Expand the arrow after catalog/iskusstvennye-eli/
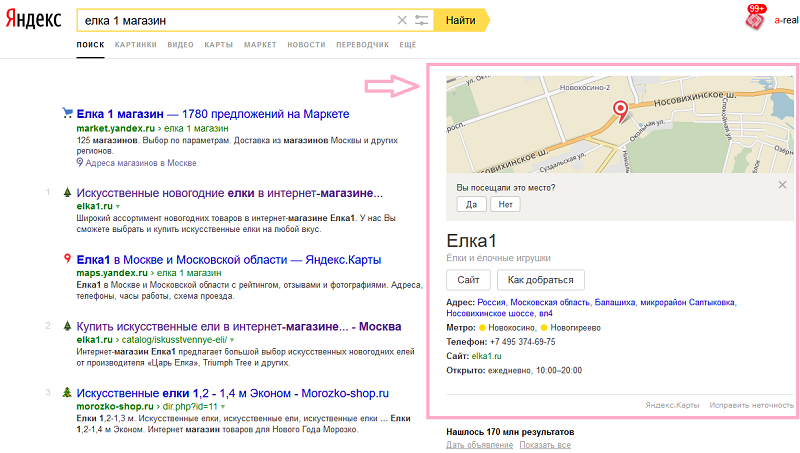The image size is (800, 453). [232, 340]
